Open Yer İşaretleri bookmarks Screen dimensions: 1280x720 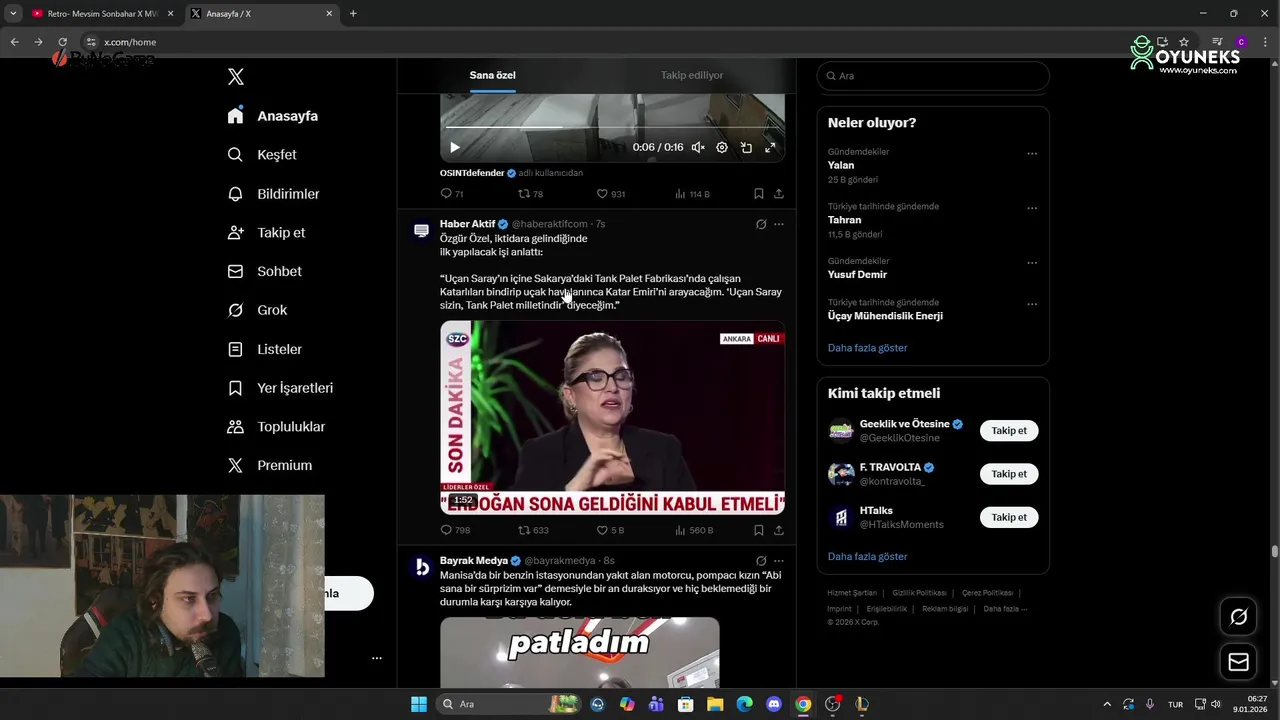click(x=281, y=388)
